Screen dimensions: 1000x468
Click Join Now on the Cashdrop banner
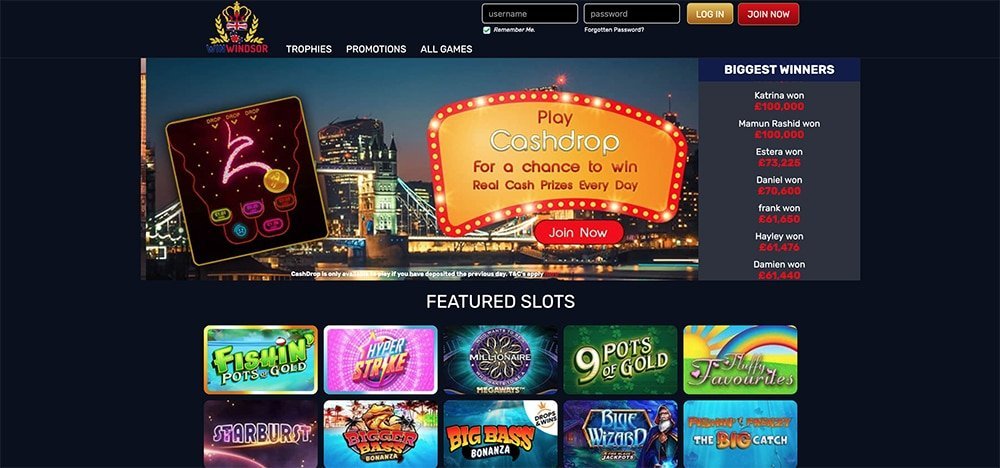click(578, 233)
